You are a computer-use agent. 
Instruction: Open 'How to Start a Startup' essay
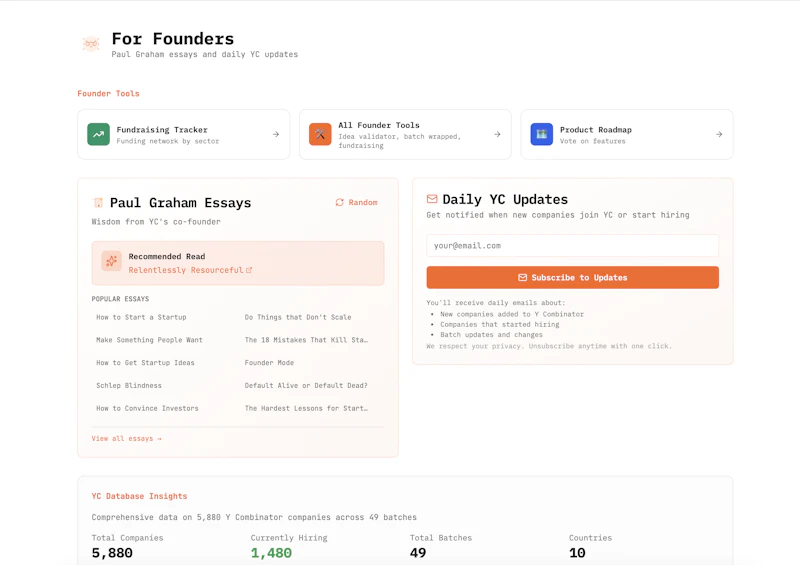click(141, 317)
